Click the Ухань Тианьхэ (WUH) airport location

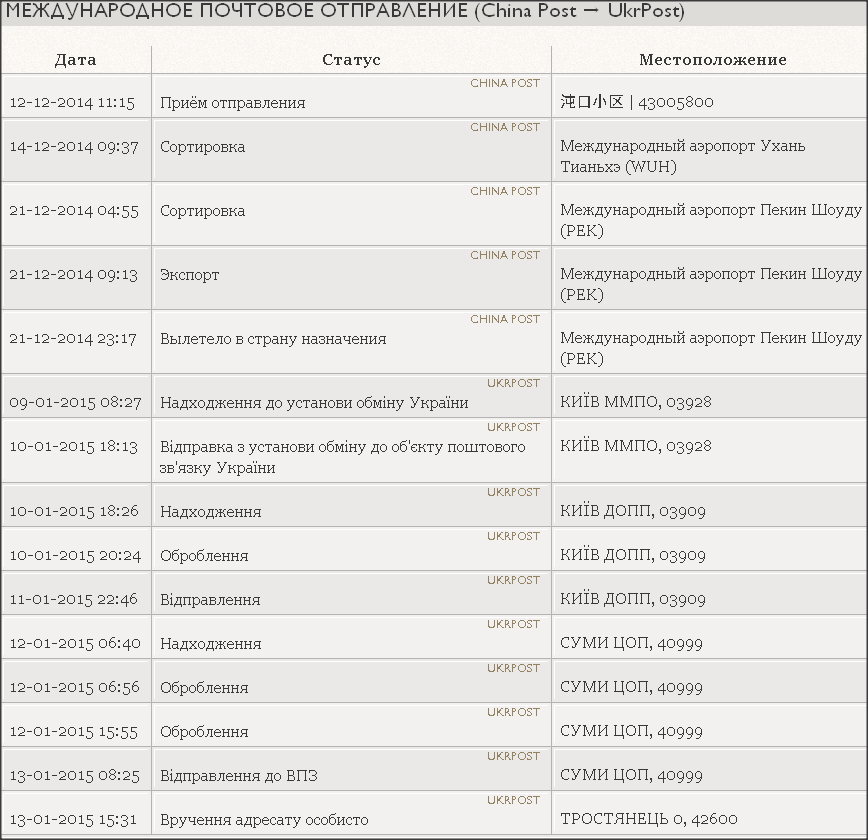(682, 157)
